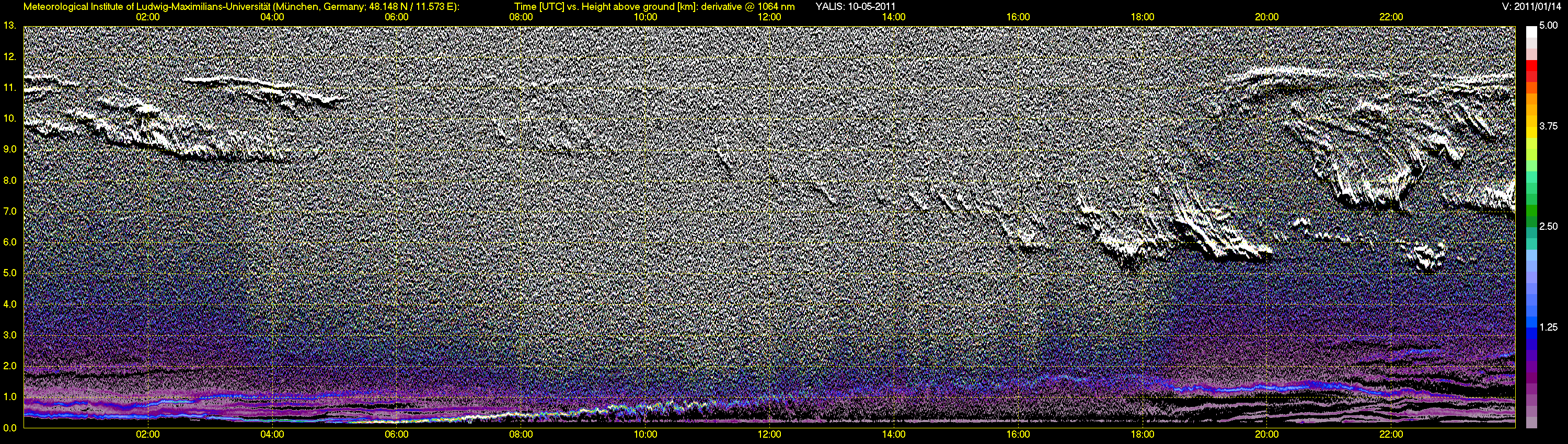The image size is (1568, 444).
Task: Click the 08:00 label on the bottom time axis
Action: (521, 435)
